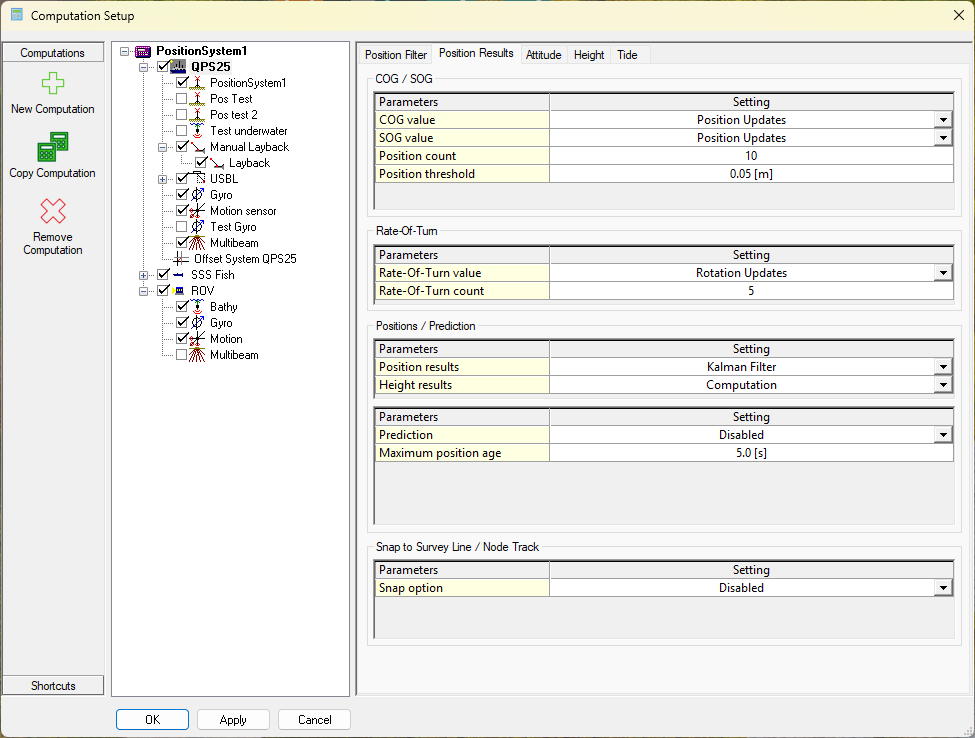This screenshot has width=975, height=738.
Task: Uncheck the Bathy checkbox under ROV
Action: [x=181, y=307]
